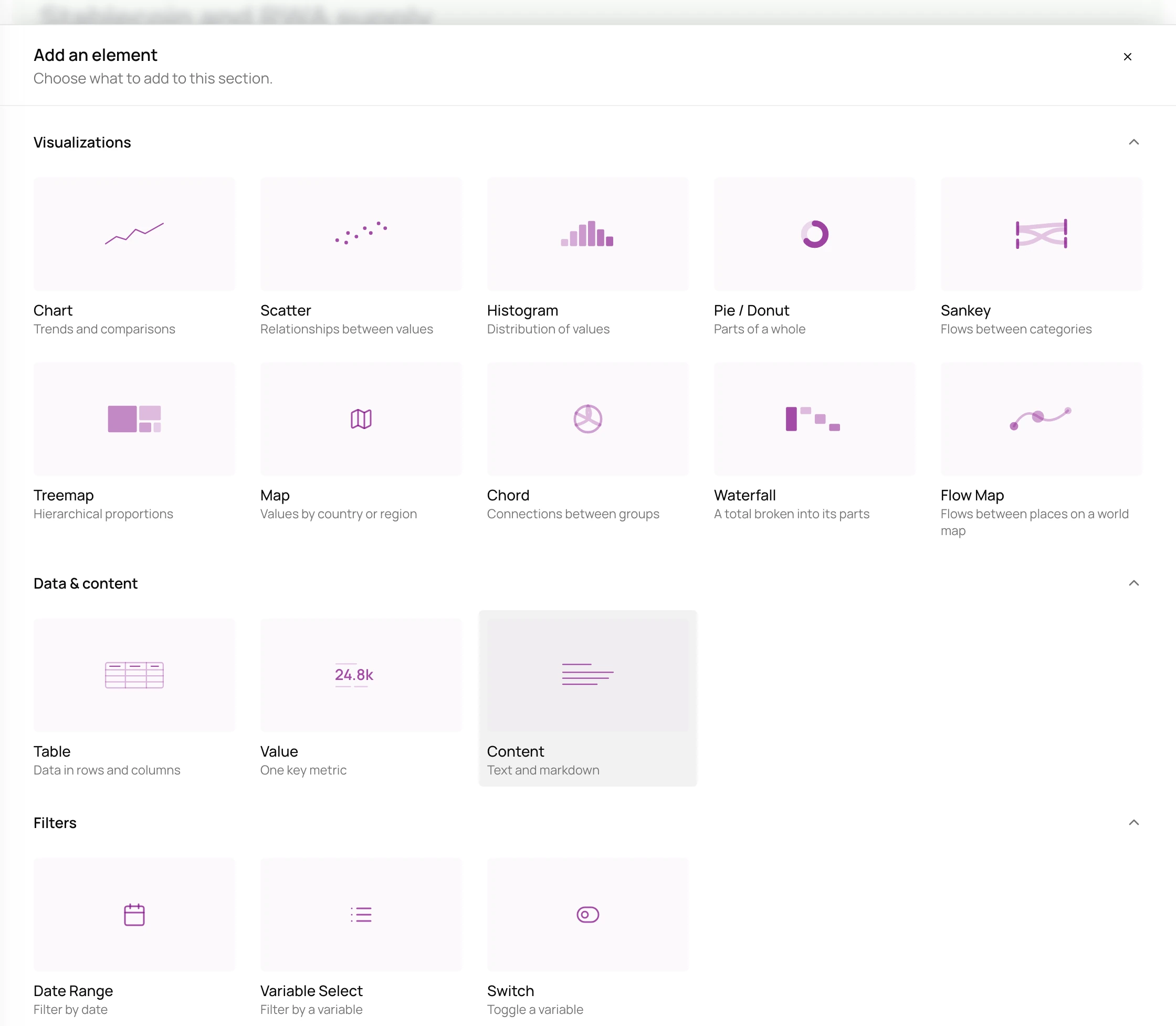Select the Chart line graph icon
The height and width of the screenshot is (1026, 1176).
pos(134,234)
